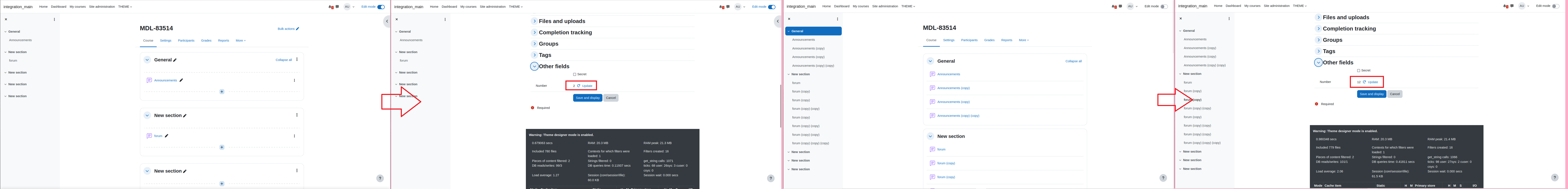
Task: Turn on Edit mode in the third screenshot
Action: pyautogui.click(x=1164, y=7)
